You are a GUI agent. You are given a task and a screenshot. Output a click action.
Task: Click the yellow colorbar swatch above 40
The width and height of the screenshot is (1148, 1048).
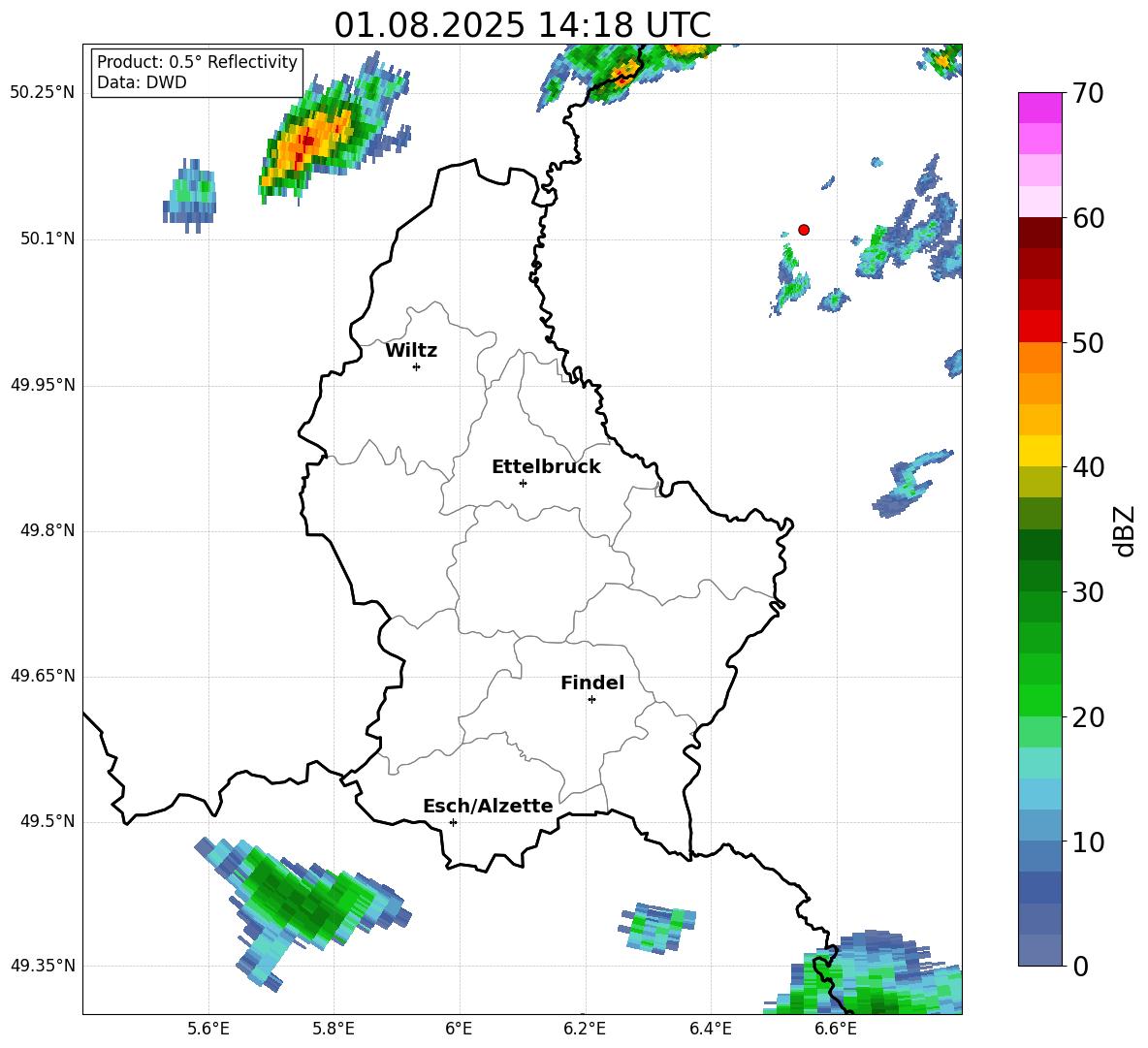point(1039,451)
